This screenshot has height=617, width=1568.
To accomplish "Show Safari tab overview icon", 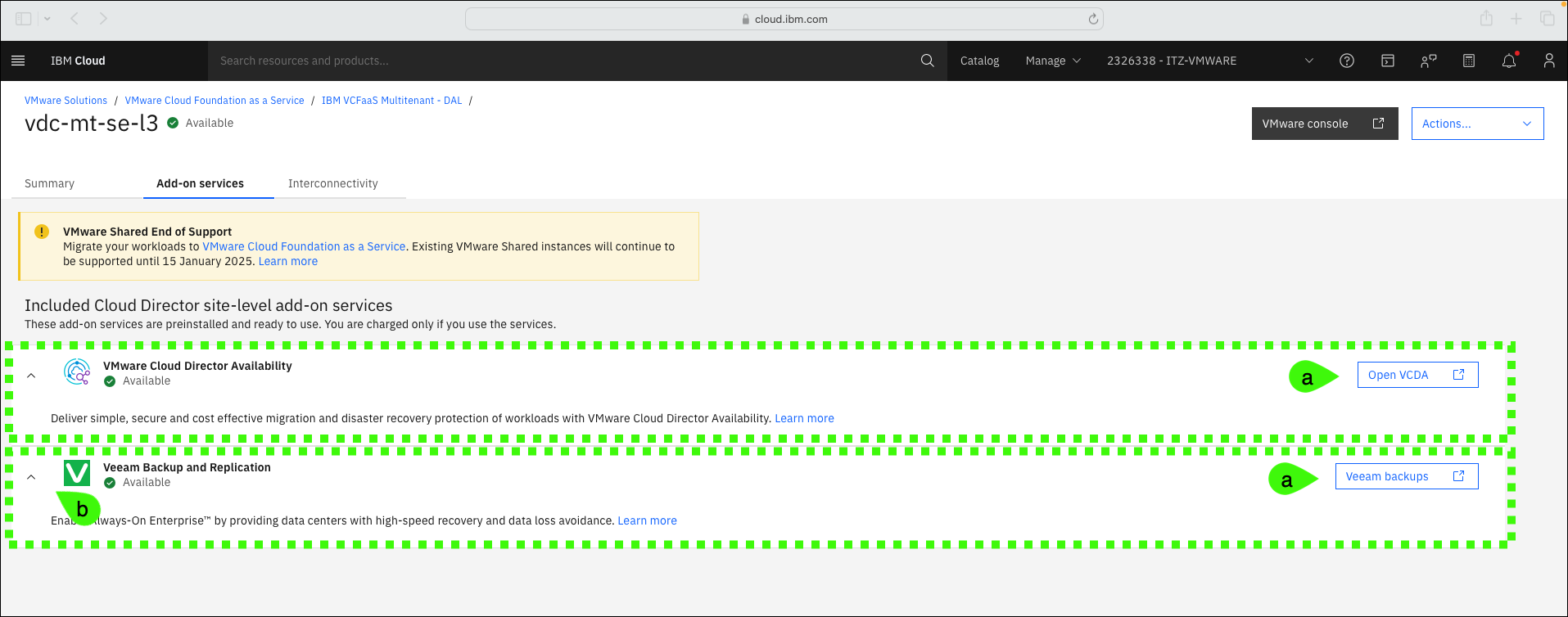I will click(x=1547, y=18).
